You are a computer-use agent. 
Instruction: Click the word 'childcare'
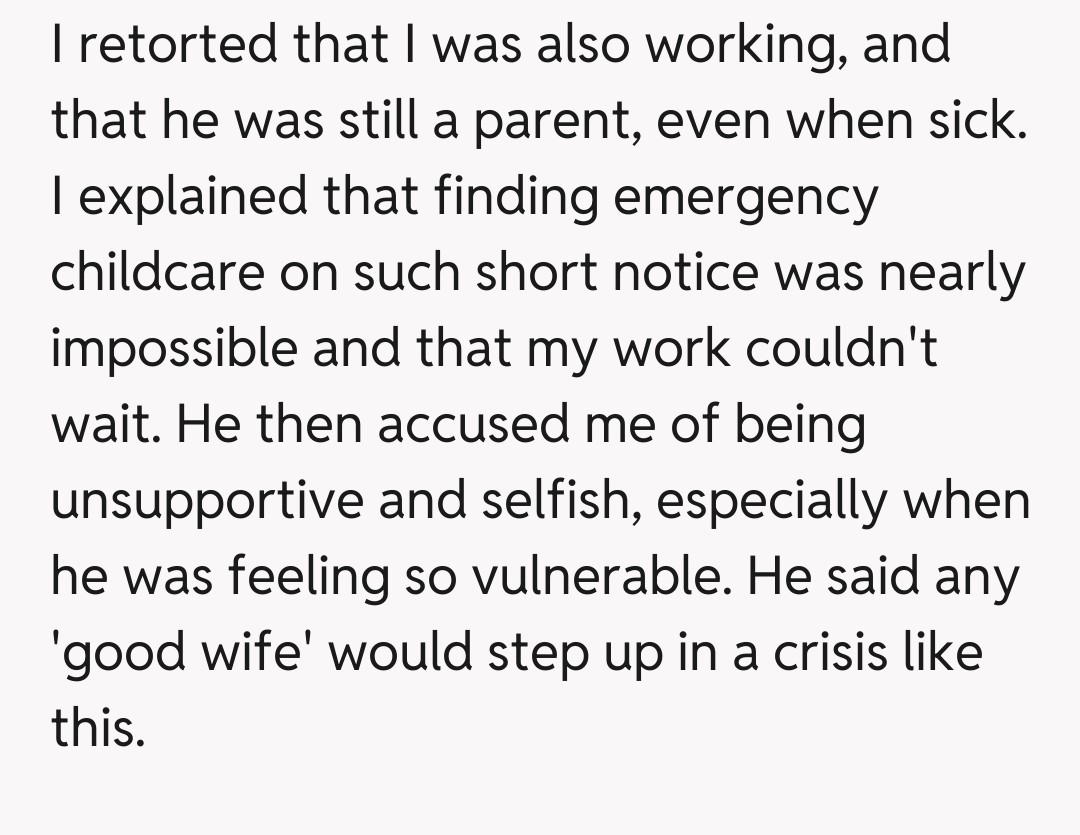coord(156,273)
